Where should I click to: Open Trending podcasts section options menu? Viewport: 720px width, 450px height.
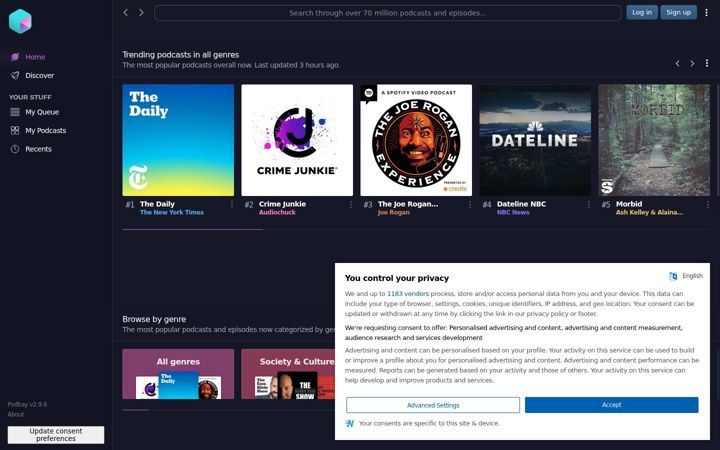click(x=707, y=63)
